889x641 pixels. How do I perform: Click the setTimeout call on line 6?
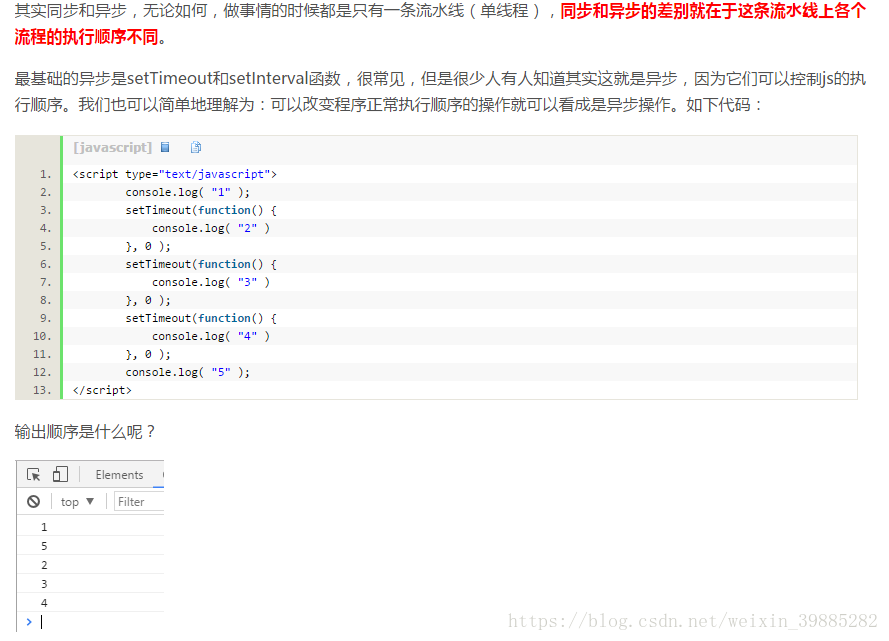click(201, 264)
